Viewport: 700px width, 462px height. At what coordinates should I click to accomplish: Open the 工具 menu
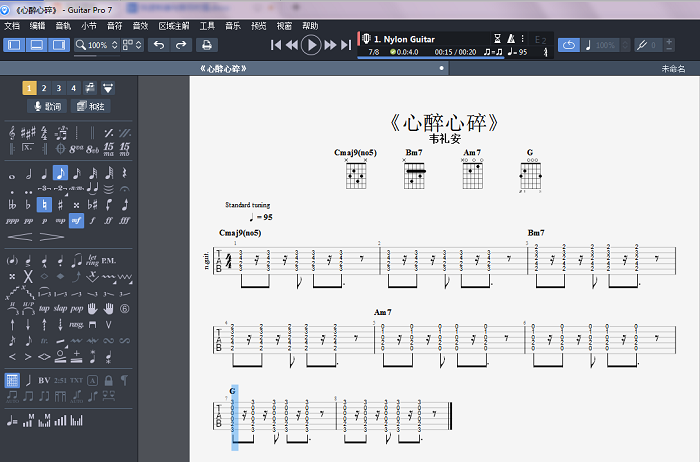click(207, 25)
